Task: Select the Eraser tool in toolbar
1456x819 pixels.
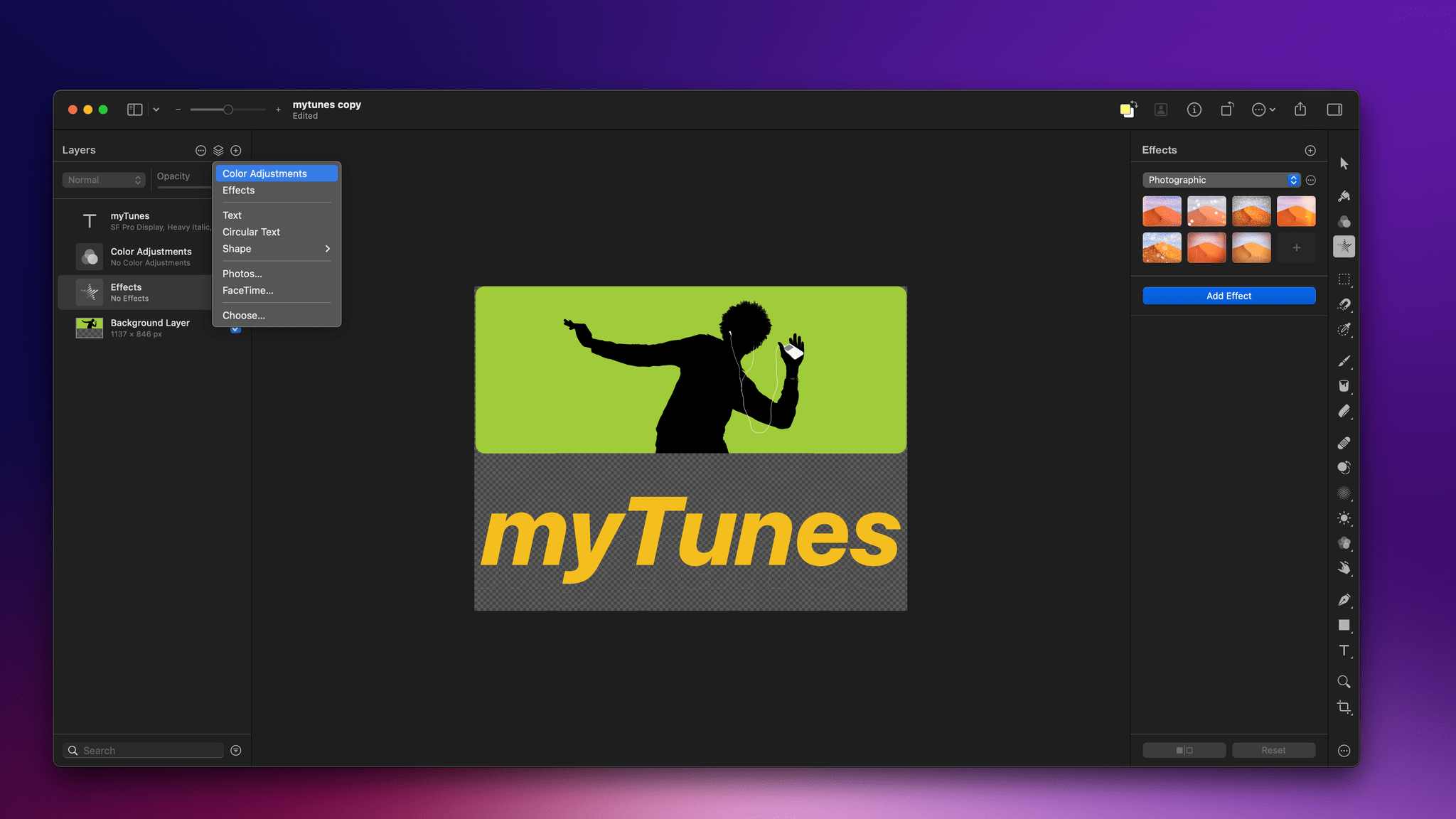Action: coord(1343,411)
